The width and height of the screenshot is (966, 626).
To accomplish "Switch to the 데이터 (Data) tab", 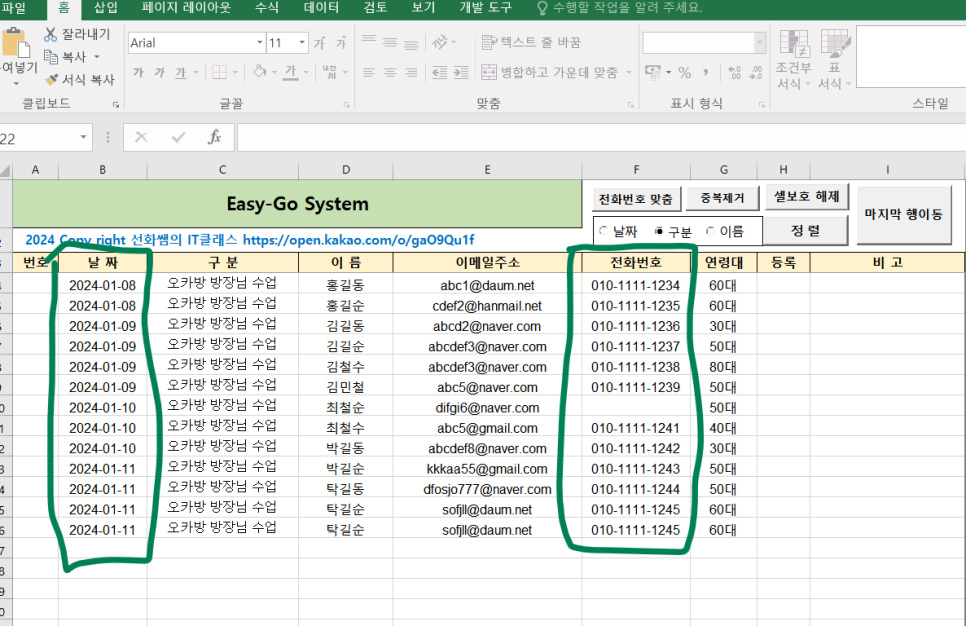I will coord(321,8).
